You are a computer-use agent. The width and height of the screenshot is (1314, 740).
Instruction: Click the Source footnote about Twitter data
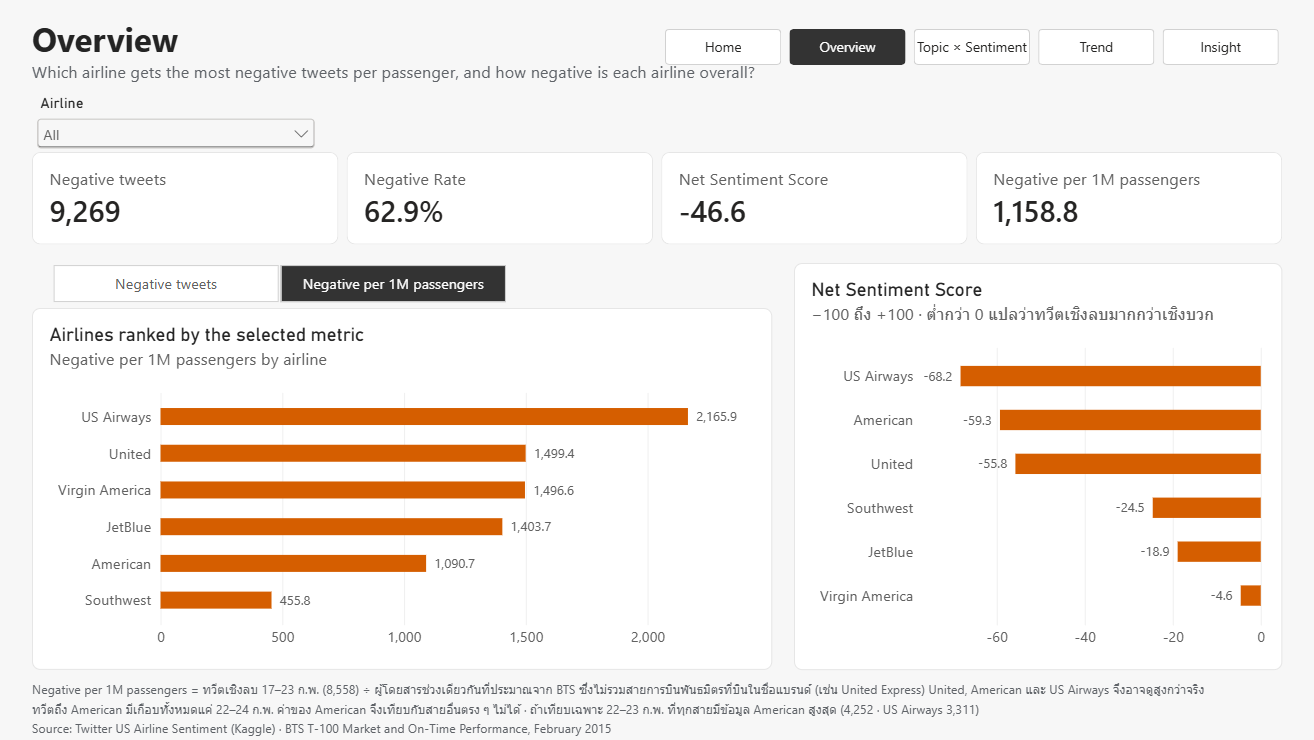pyautogui.click(x=321, y=729)
